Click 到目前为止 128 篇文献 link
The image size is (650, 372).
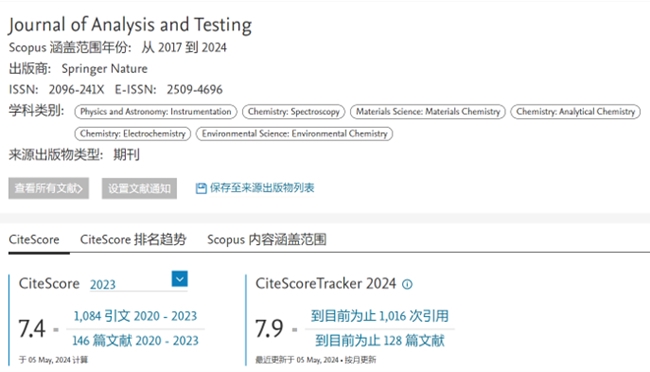pos(380,341)
